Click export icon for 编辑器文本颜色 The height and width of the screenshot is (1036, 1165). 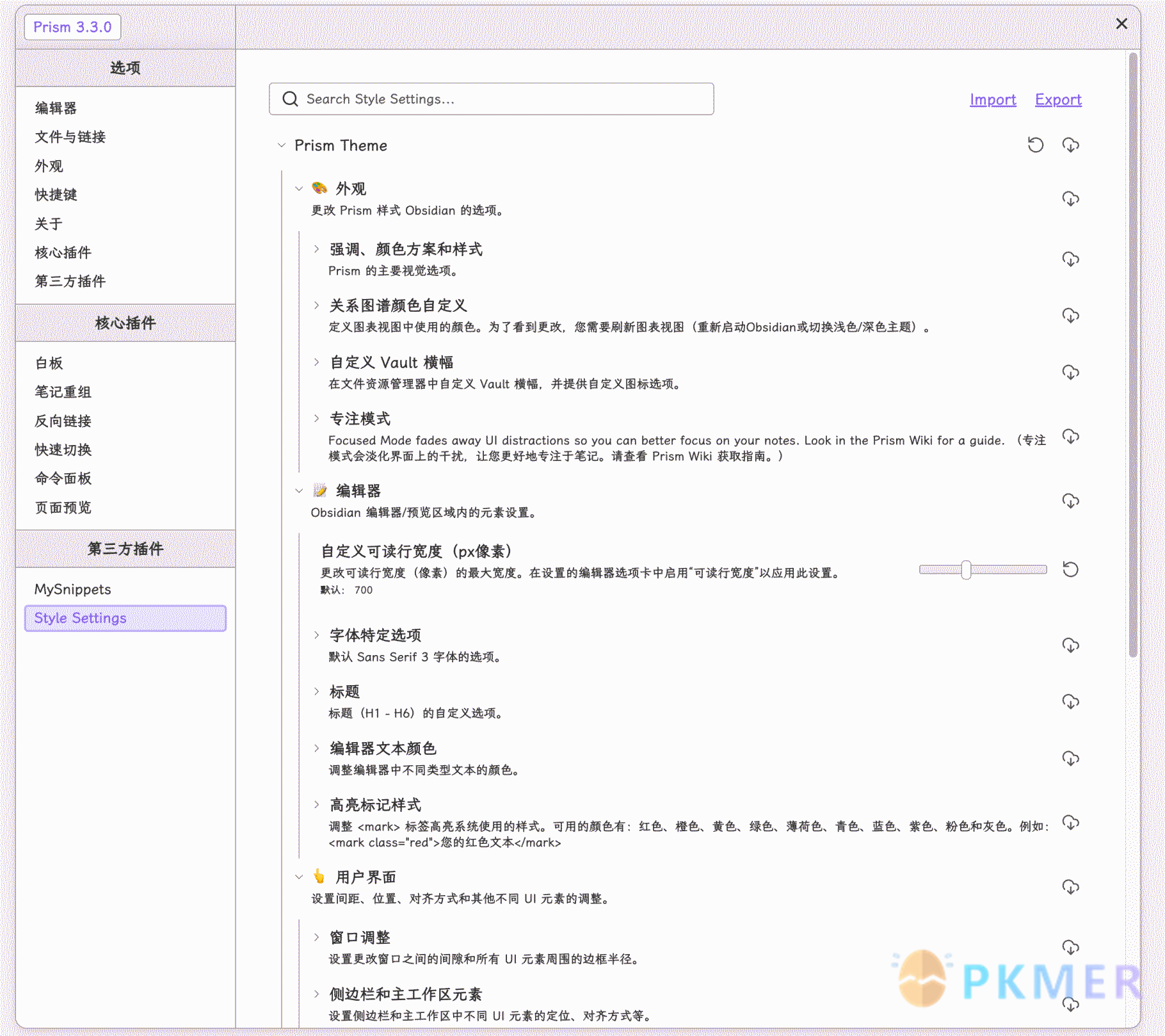pos(1070,759)
